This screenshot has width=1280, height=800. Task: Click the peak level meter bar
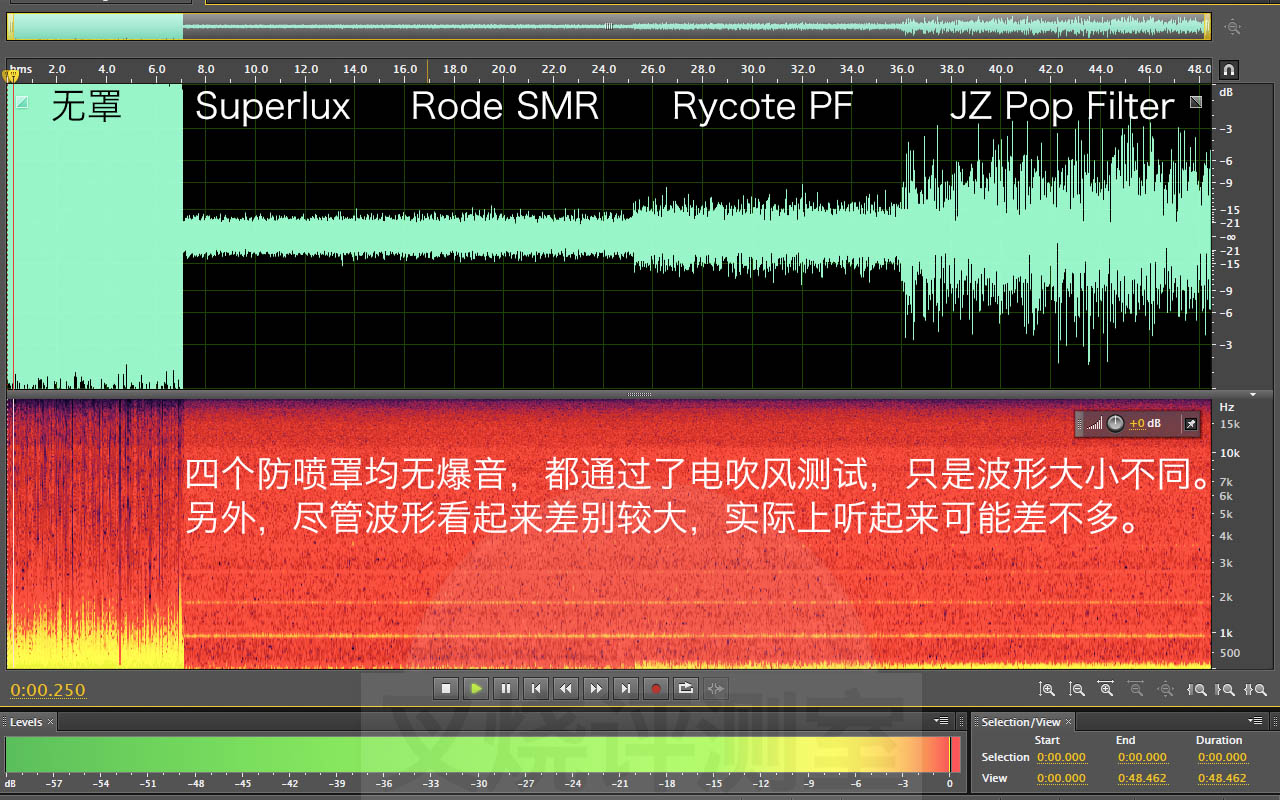click(x=482, y=755)
